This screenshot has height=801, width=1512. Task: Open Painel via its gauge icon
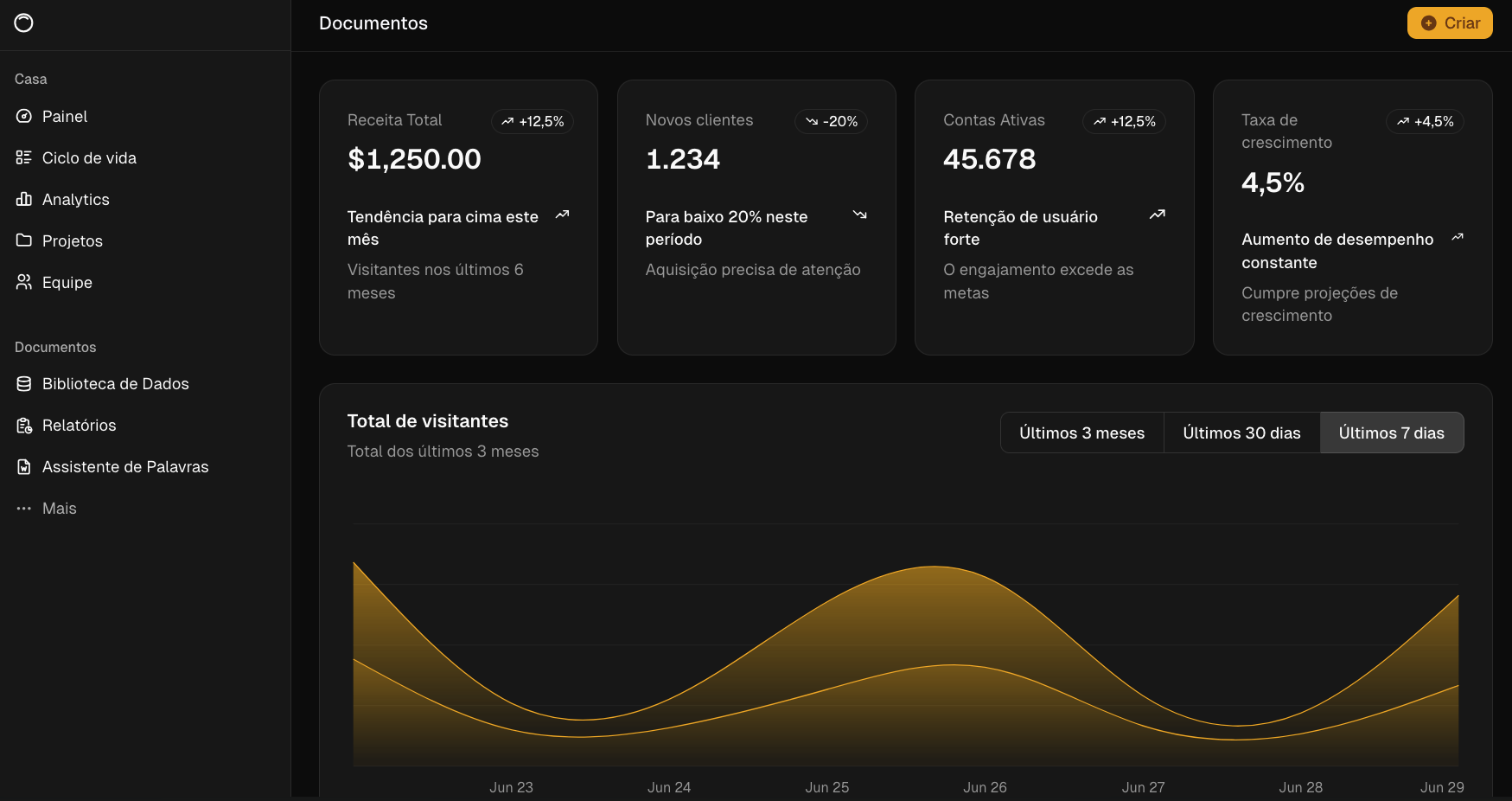24,117
